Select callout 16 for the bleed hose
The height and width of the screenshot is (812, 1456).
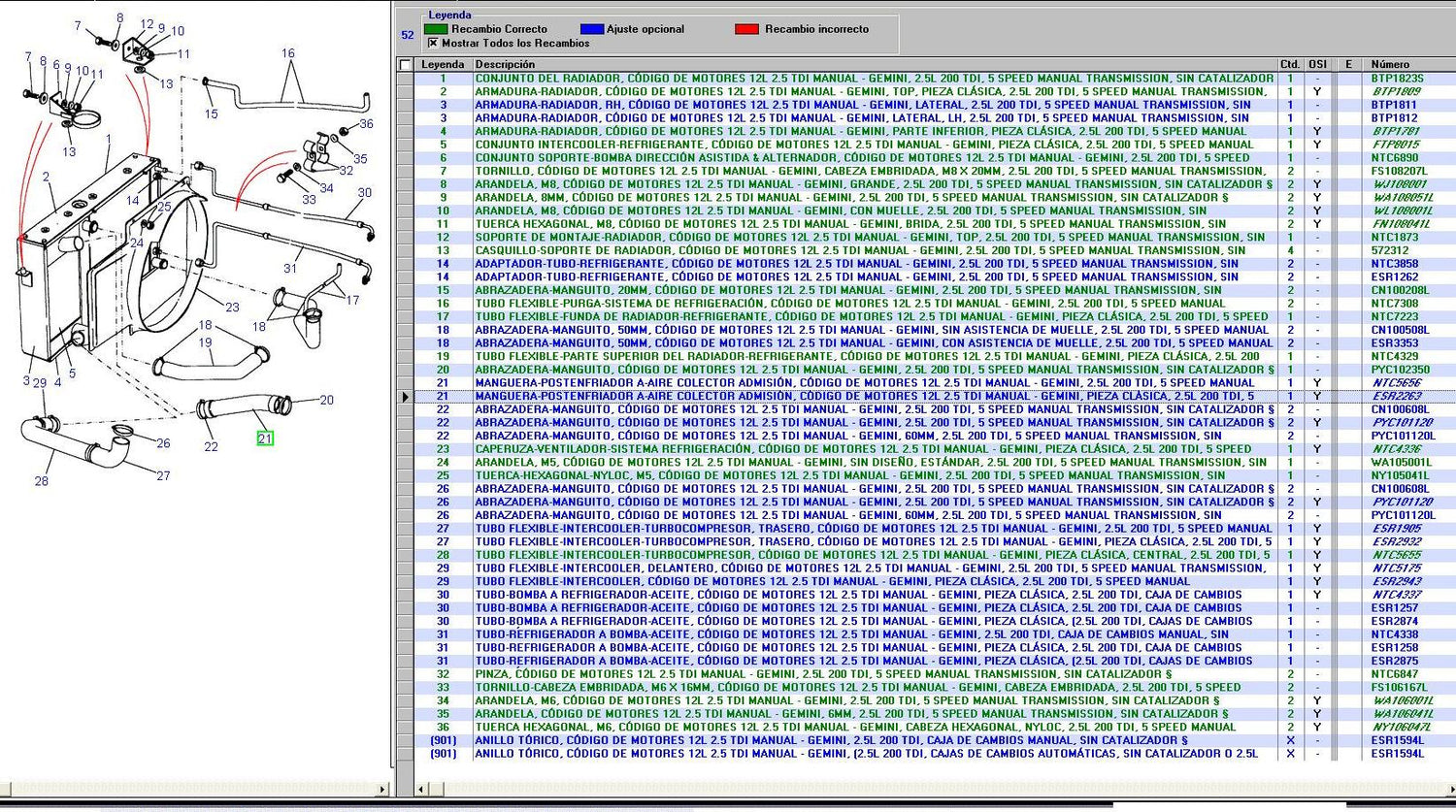point(288,53)
